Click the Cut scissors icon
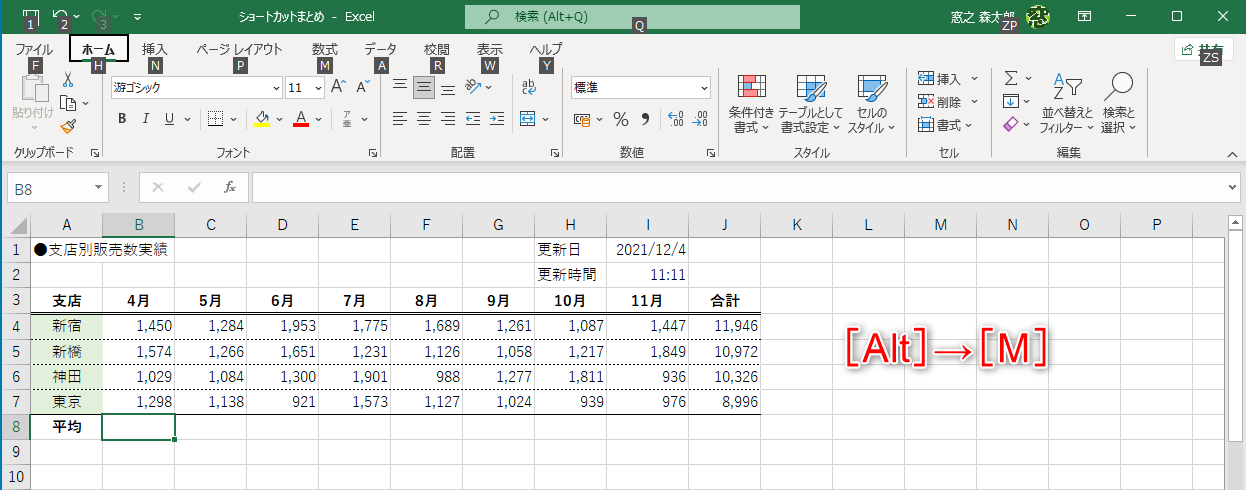Viewport: 1246px width, 490px height. pyautogui.click(x=68, y=80)
